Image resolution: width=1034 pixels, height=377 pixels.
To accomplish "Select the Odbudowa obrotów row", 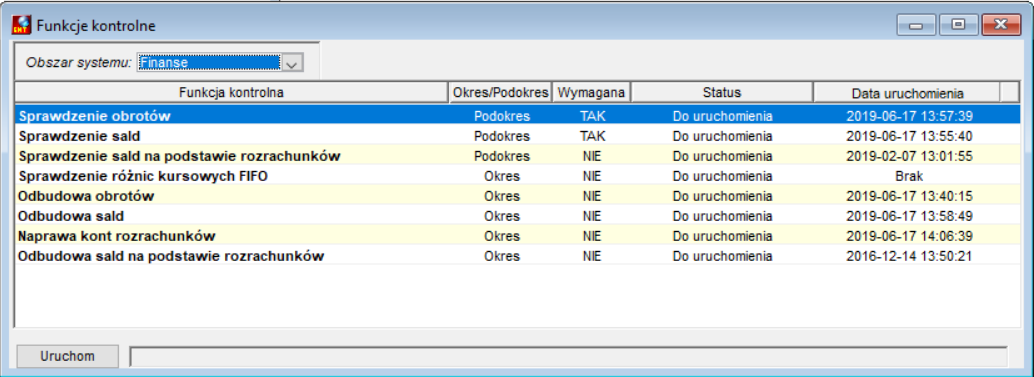I will coord(518,196).
